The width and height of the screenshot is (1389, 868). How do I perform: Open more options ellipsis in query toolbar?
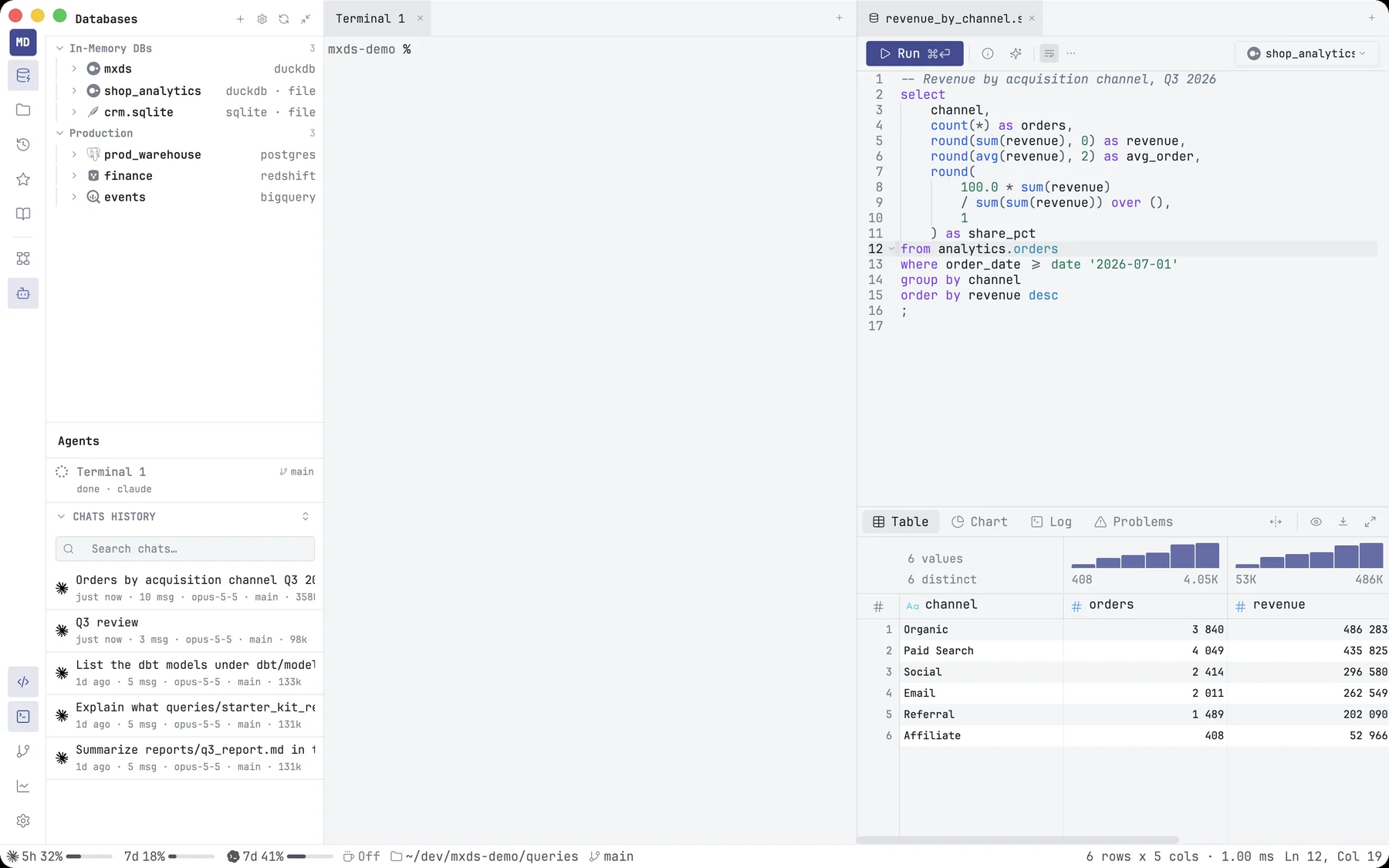pyautogui.click(x=1071, y=53)
